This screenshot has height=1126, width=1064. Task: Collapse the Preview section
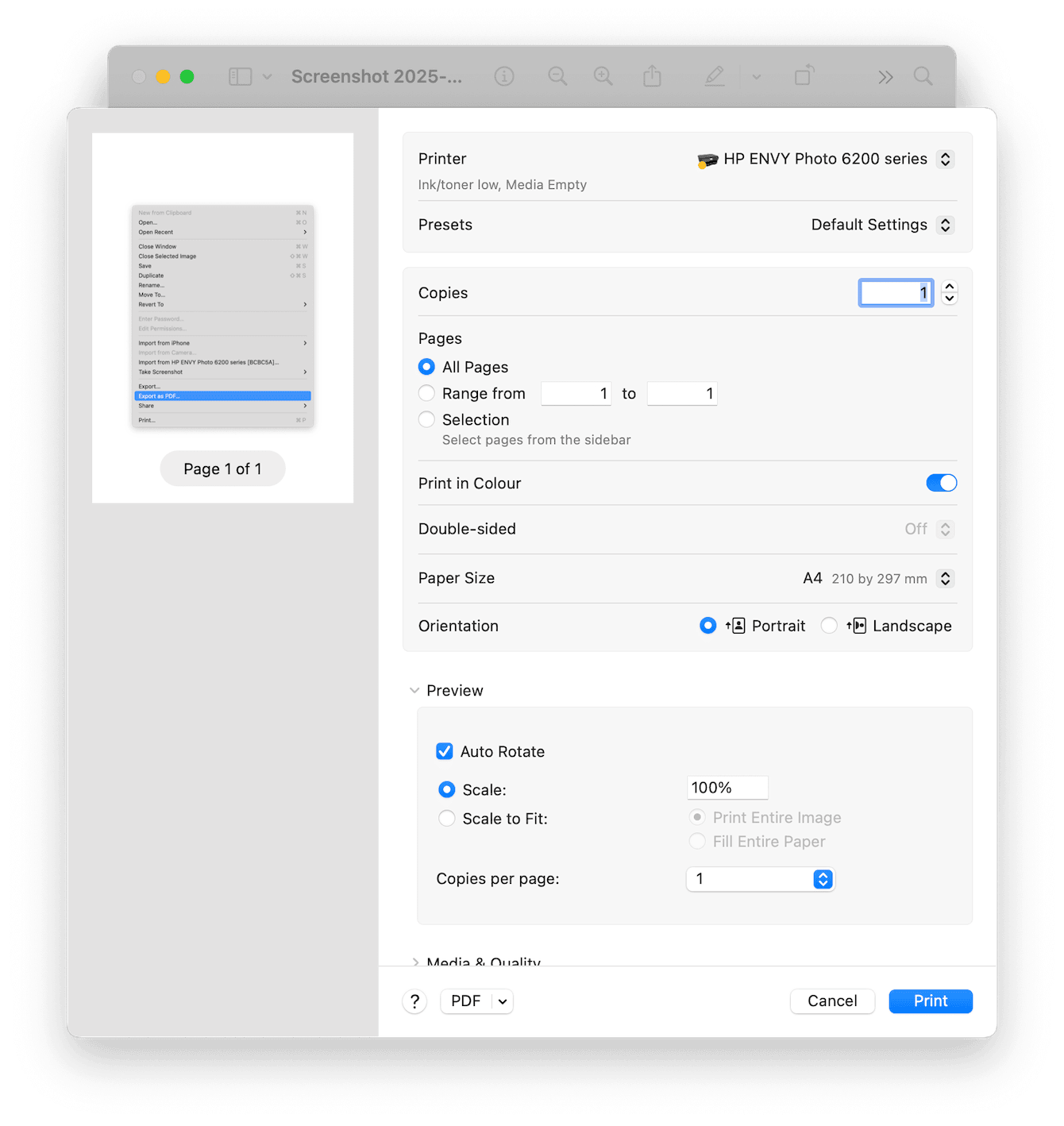click(414, 690)
